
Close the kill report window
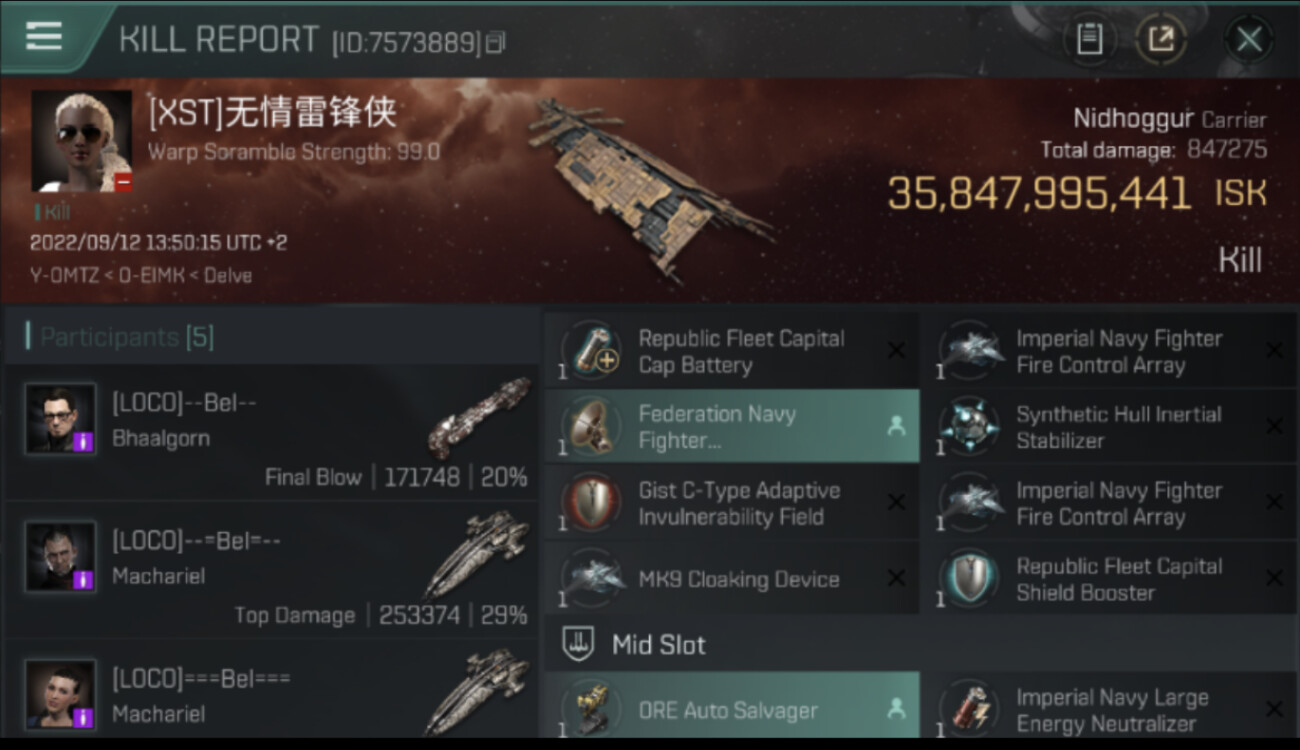pyautogui.click(x=1249, y=40)
